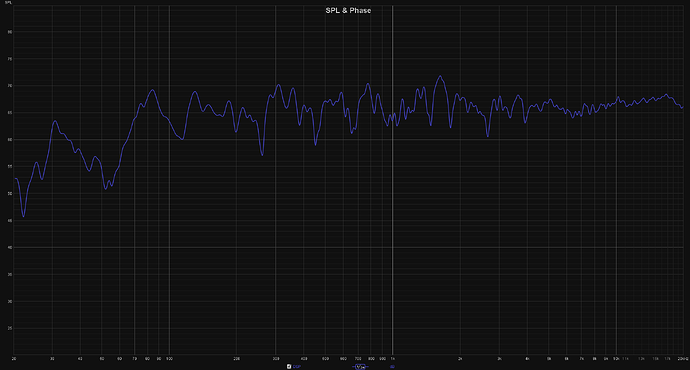Click the small blue dB value in legend
The image size is (690, 370).
tap(392, 366)
